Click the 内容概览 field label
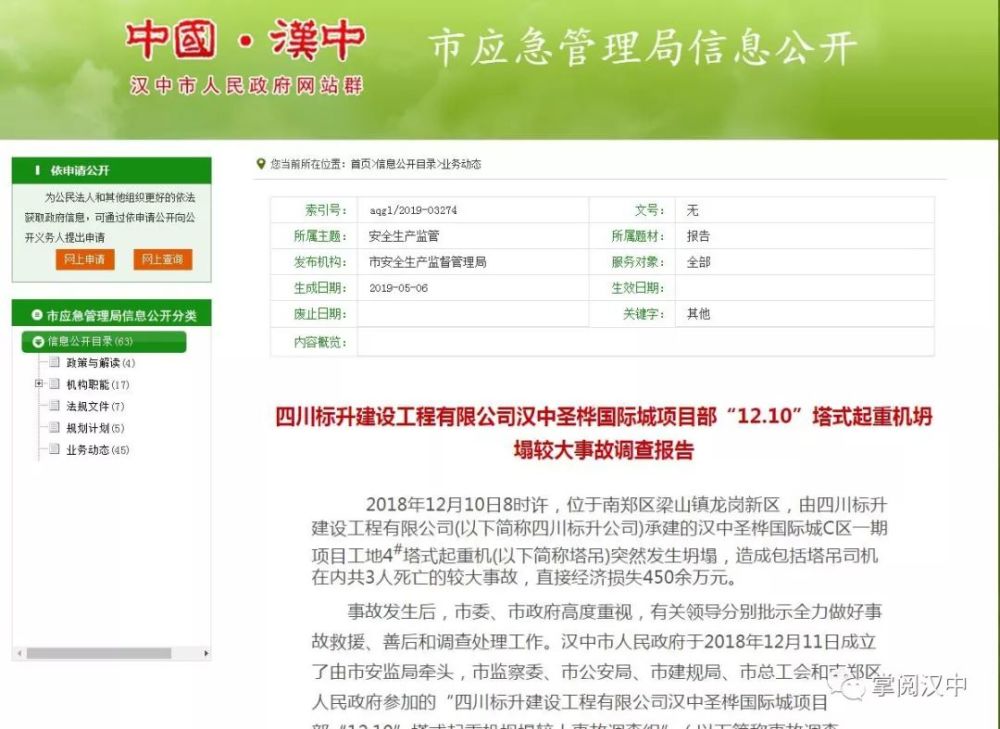 coord(320,342)
